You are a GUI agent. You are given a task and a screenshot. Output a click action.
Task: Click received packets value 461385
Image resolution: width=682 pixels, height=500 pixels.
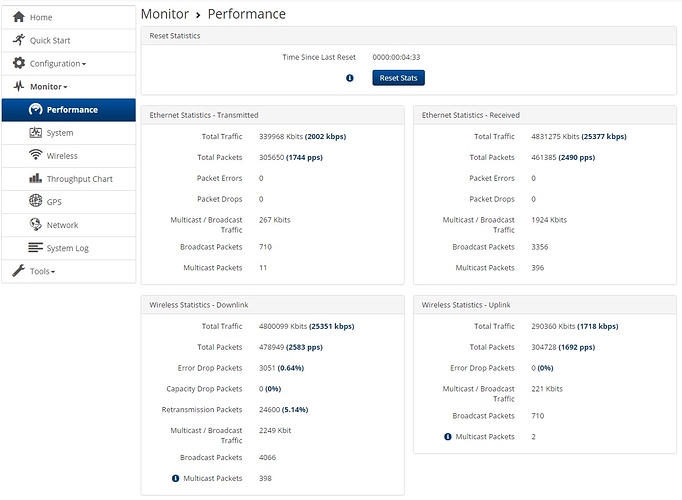[544, 157]
